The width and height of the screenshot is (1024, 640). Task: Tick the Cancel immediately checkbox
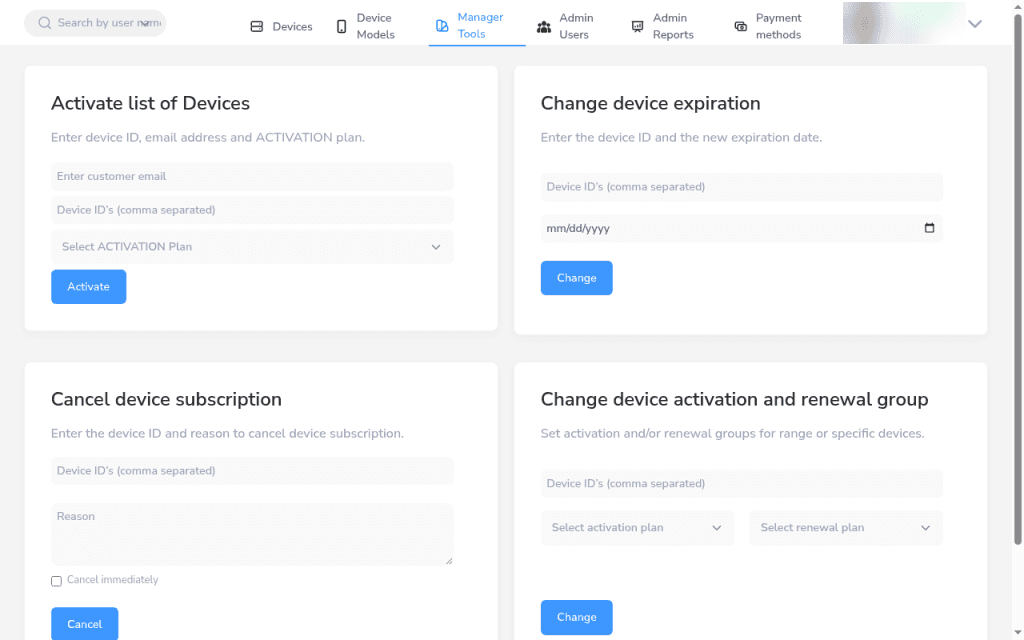click(57, 581)
